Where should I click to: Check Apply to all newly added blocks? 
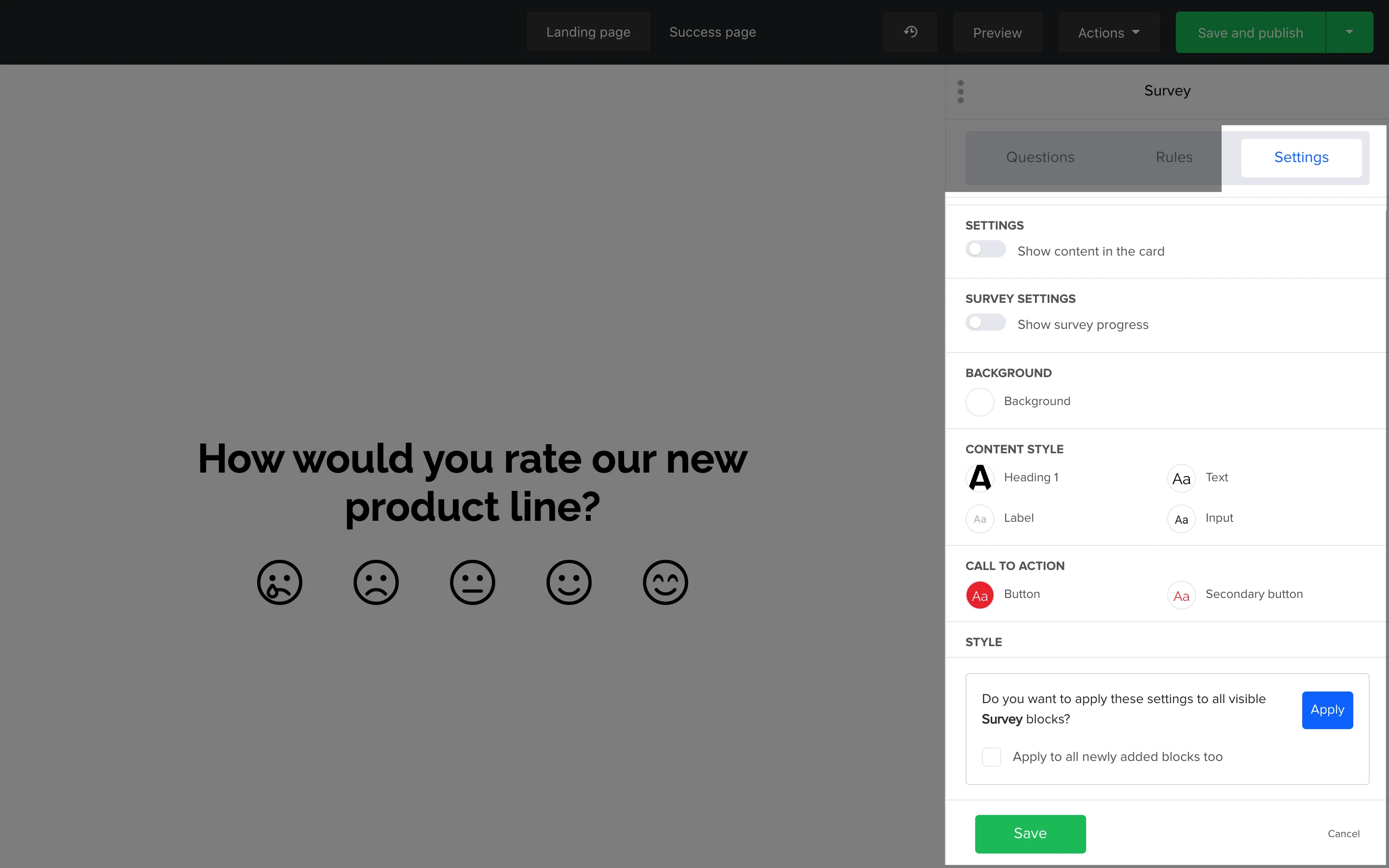(991, 757)
